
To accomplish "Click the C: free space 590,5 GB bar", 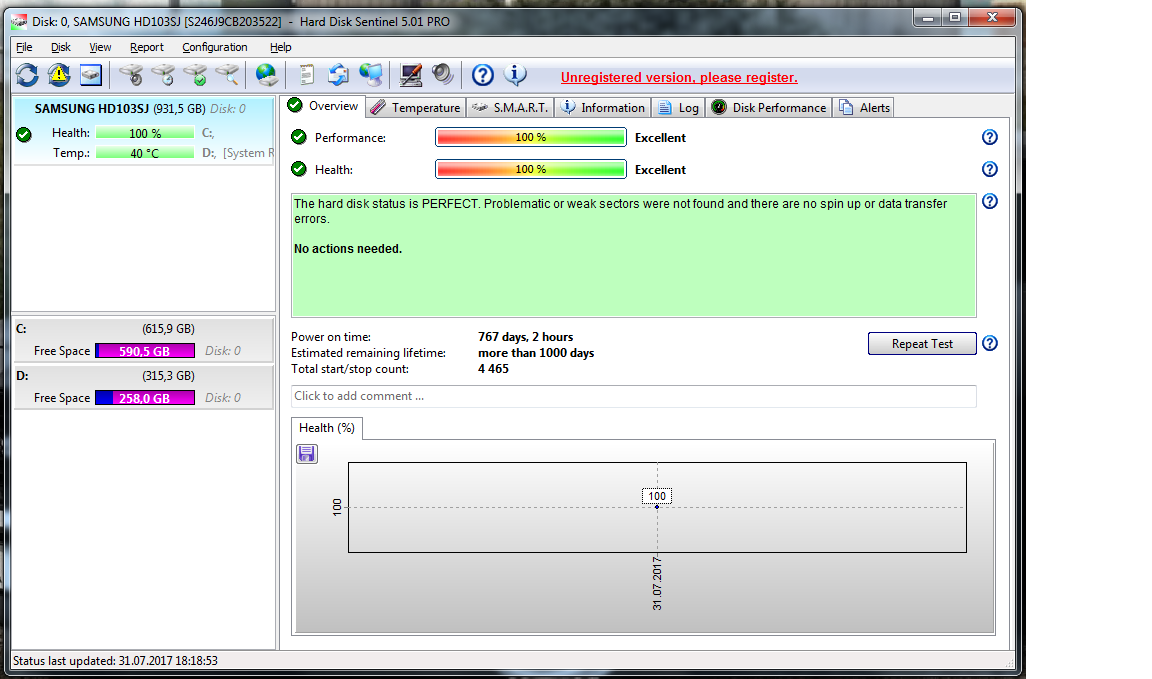I will tap(145, 351).
